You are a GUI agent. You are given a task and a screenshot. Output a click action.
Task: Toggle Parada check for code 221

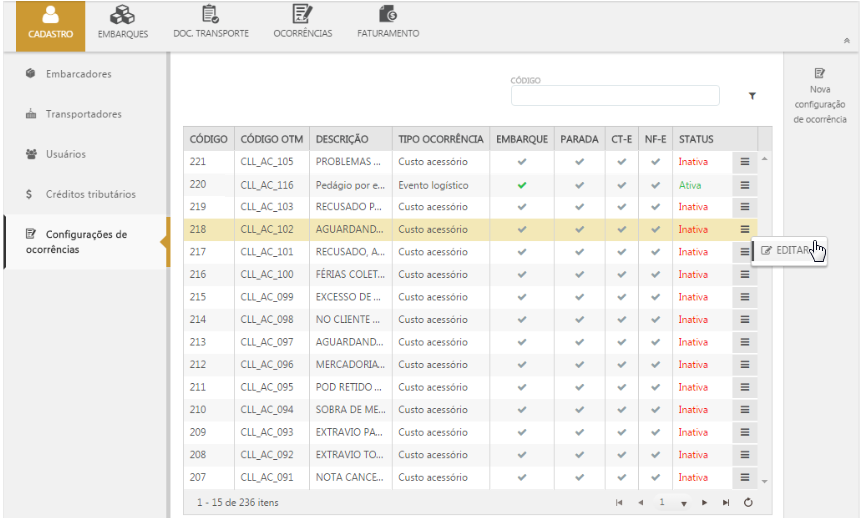click(x=579, y=161)
